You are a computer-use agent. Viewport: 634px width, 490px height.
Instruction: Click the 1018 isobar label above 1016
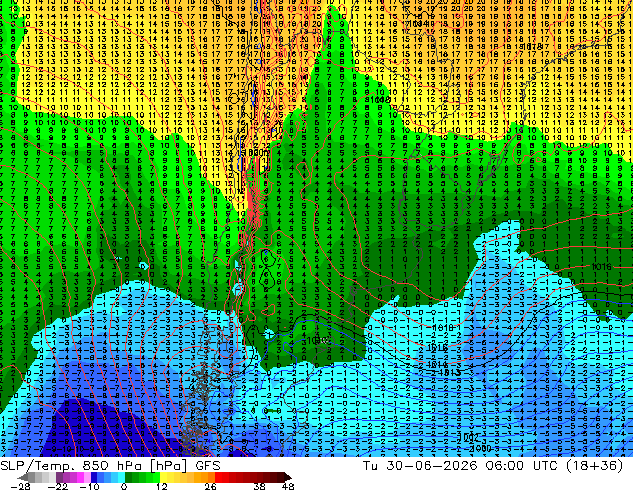coord(443,328)
